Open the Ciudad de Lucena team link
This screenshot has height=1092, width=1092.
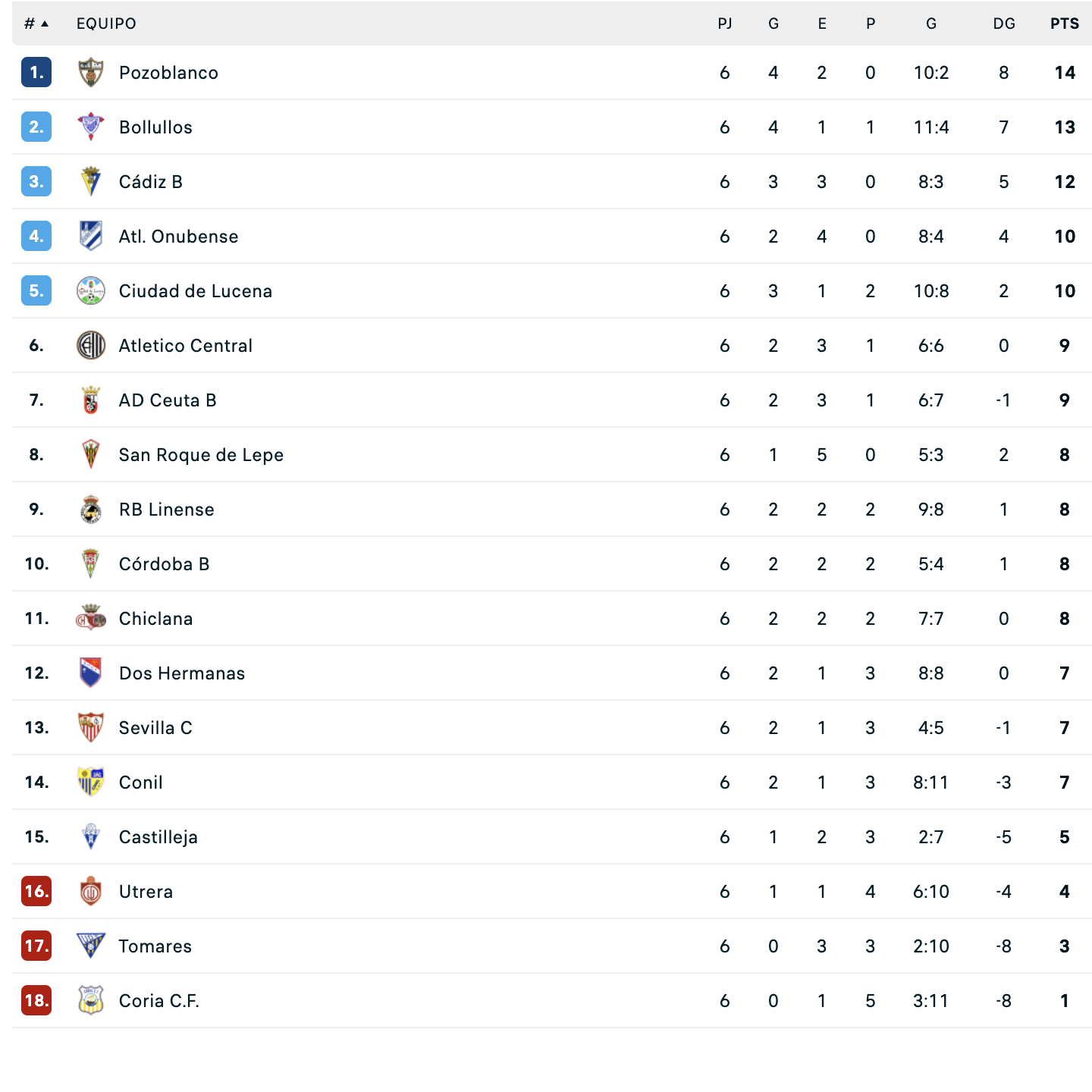(x=195, y=291)
